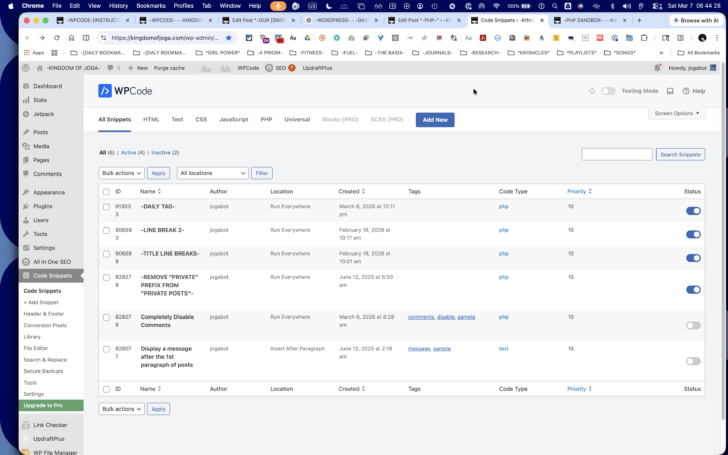Open the All locations filter dropdown

point(213,173)
